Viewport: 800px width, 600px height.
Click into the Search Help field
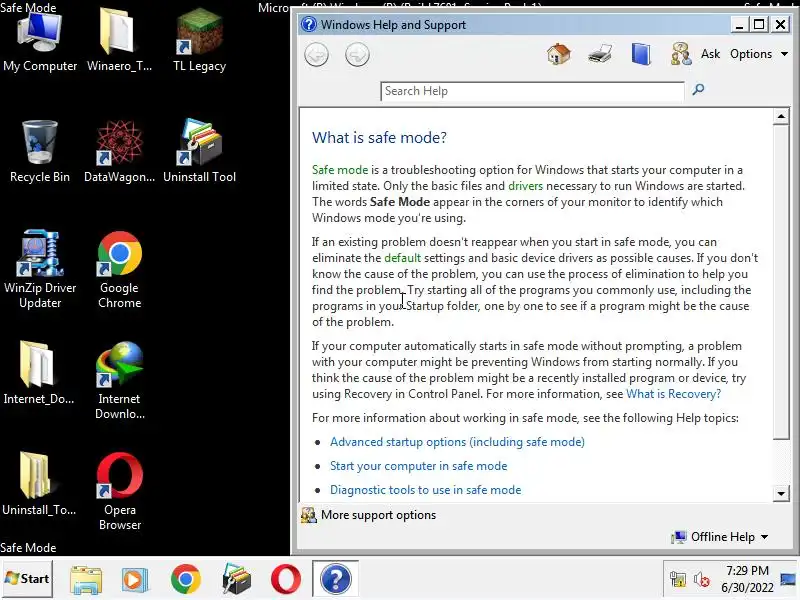coord(532,91)
